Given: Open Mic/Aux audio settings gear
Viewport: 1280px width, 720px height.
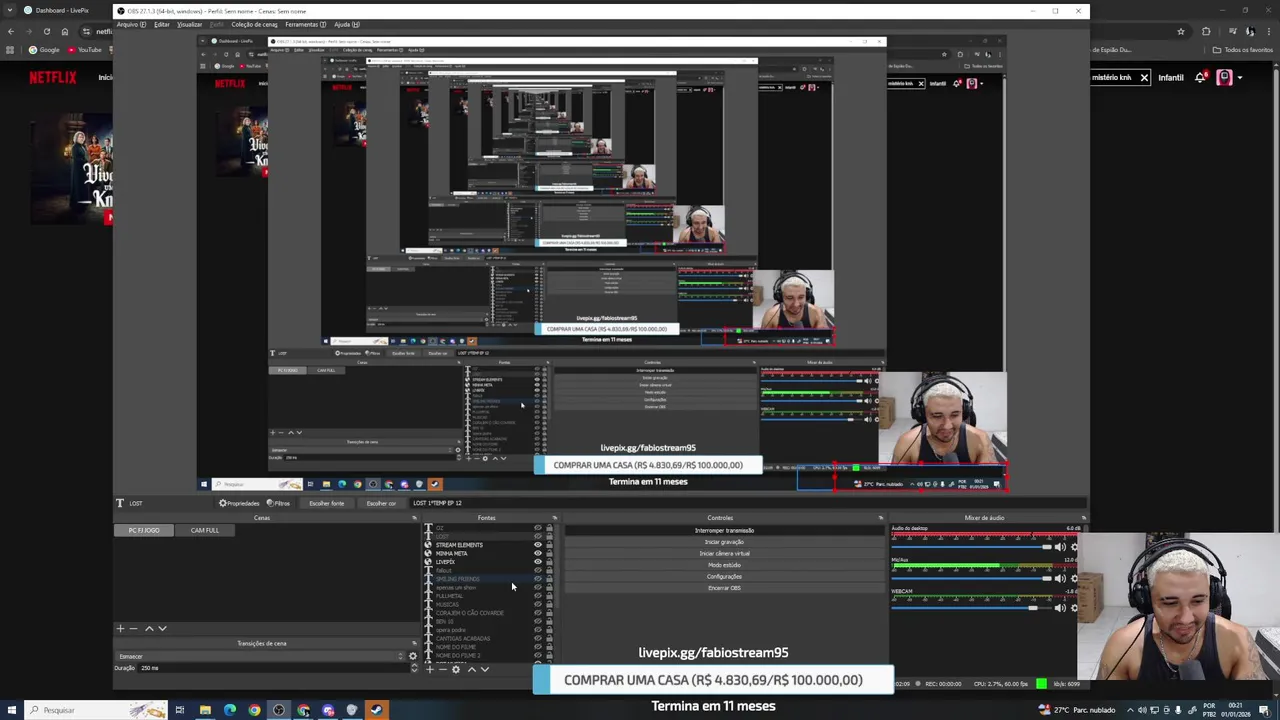Looking at the screenshot, I should 1074,578.
